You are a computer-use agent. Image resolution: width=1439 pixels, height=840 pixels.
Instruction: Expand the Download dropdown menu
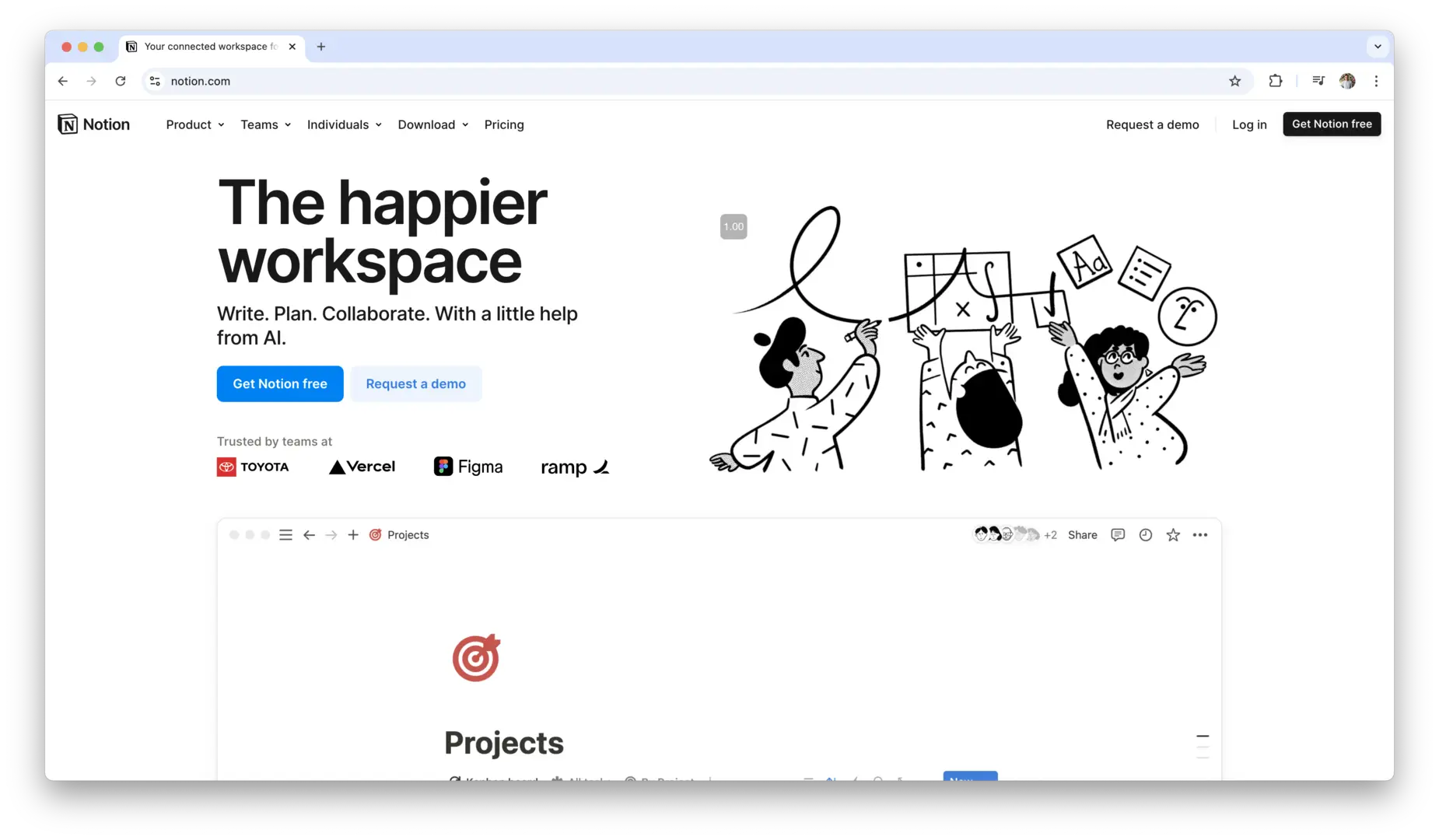[x=432, y=124]
